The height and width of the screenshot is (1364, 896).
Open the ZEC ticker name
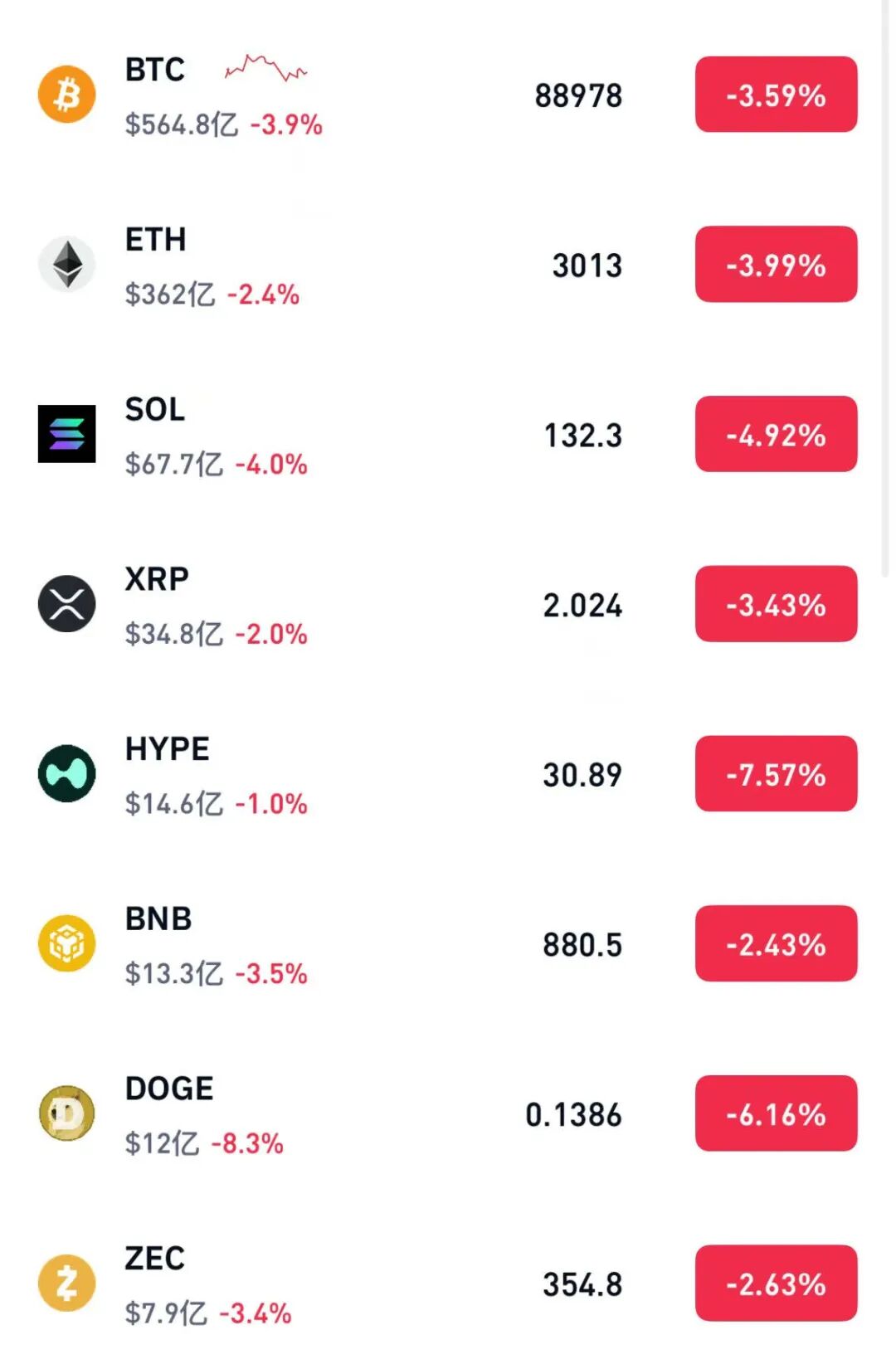[155, 1259]
